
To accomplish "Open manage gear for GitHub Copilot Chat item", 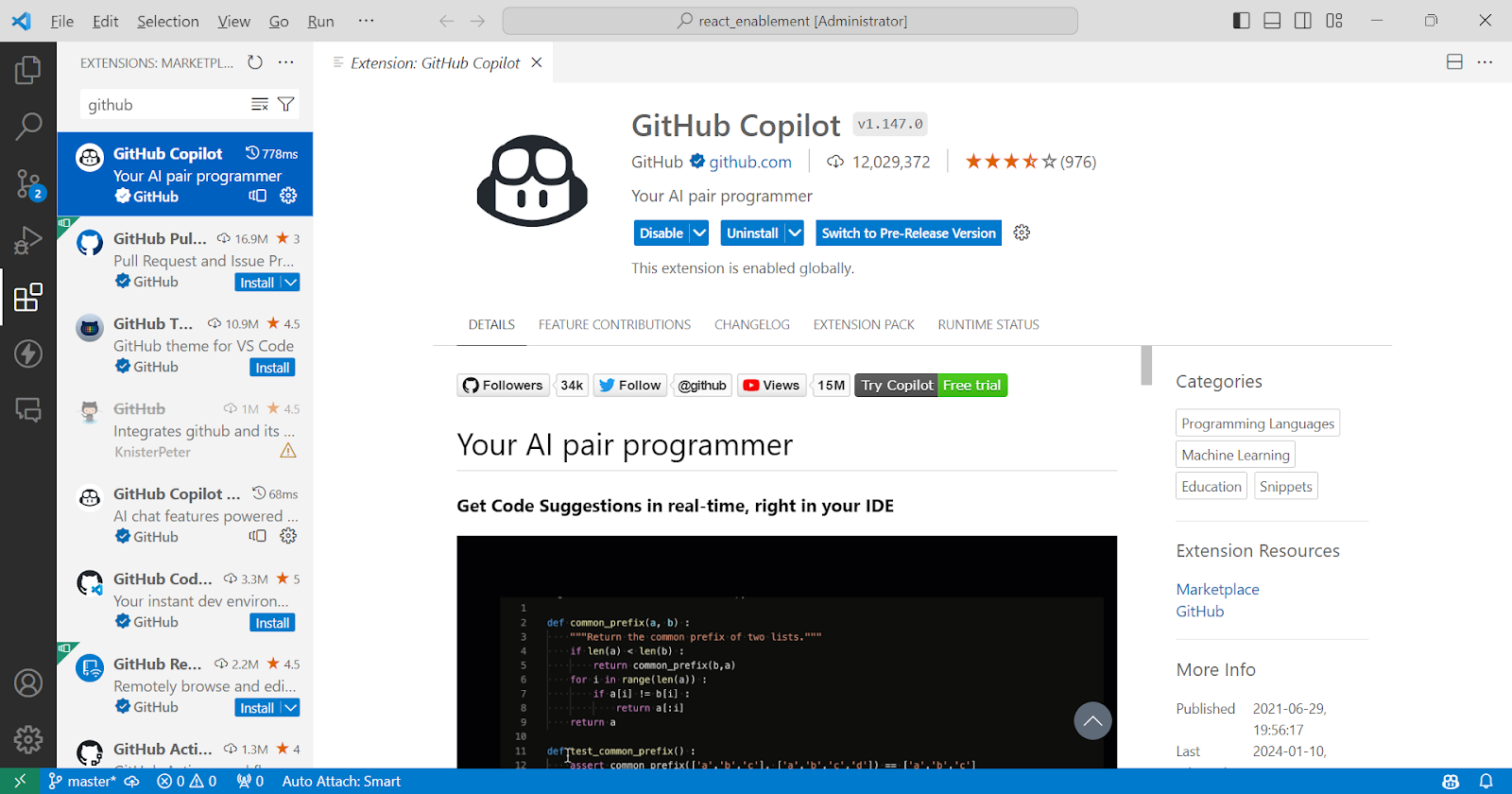I will pyautogui.click(x=288, y=536).
